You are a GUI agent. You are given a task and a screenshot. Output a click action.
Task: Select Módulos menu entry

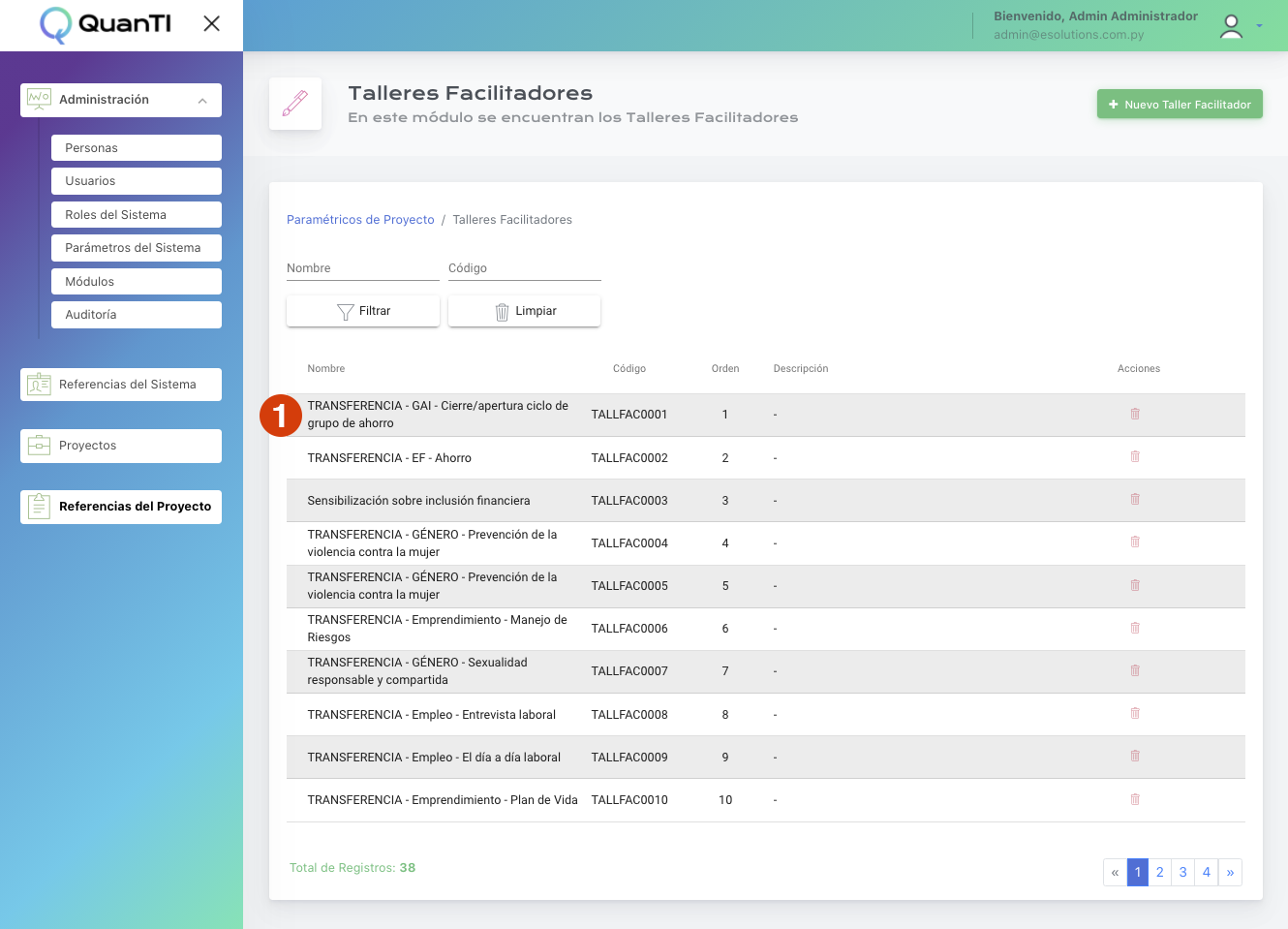(x=137, y=282)
